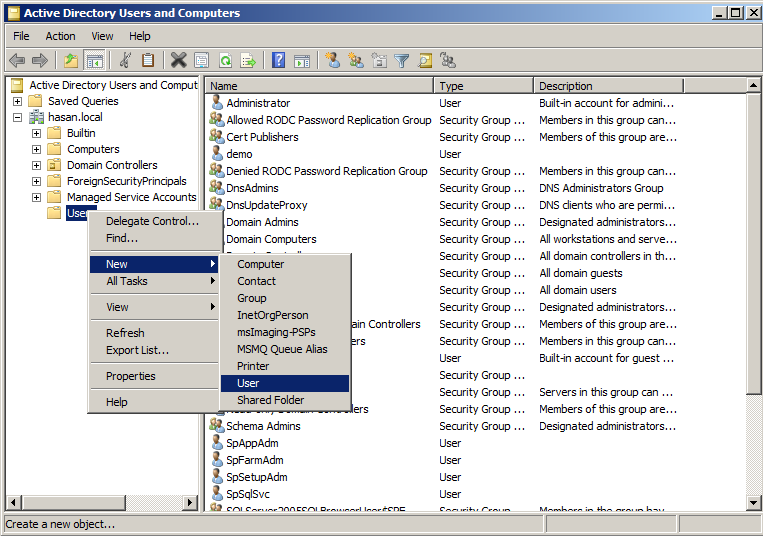Image resolution: width=763 pixels, height=536 pixels.
Task: Expand the Computers container
Action: (x=36, y=149)
